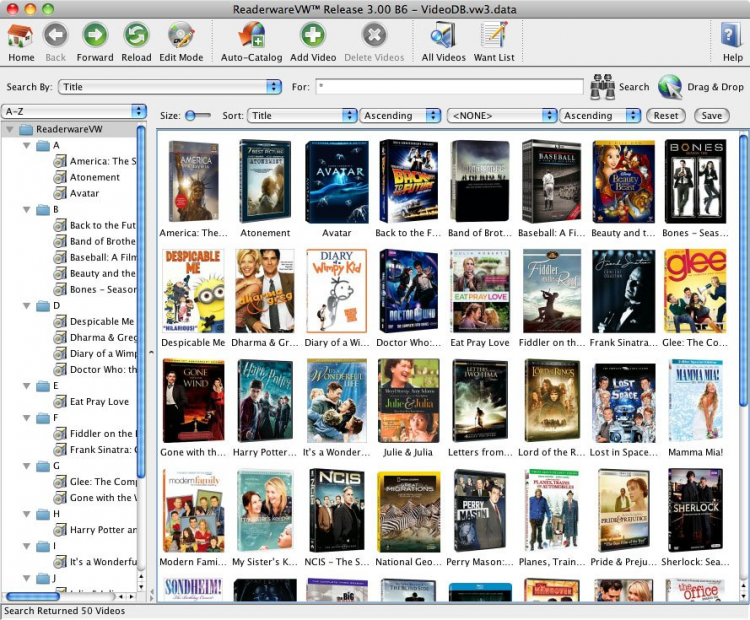Screen dimensions: 750x620
Task: Open the Search By Title dropdown
Action: (170, 87)
